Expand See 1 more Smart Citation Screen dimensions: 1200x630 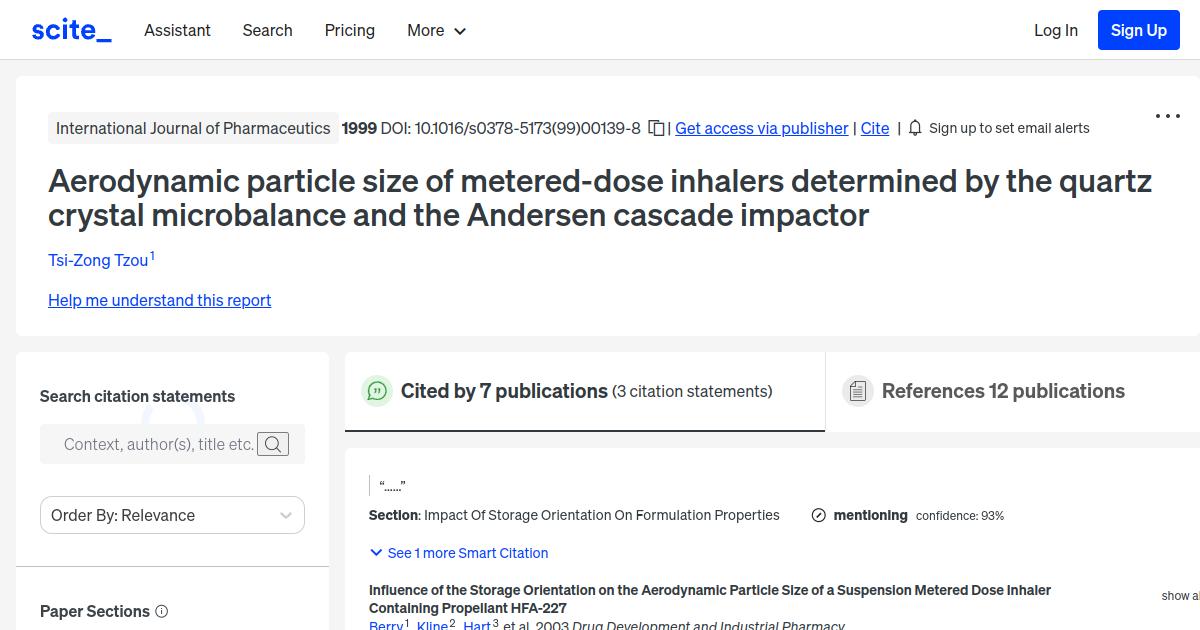click(459, 553)
